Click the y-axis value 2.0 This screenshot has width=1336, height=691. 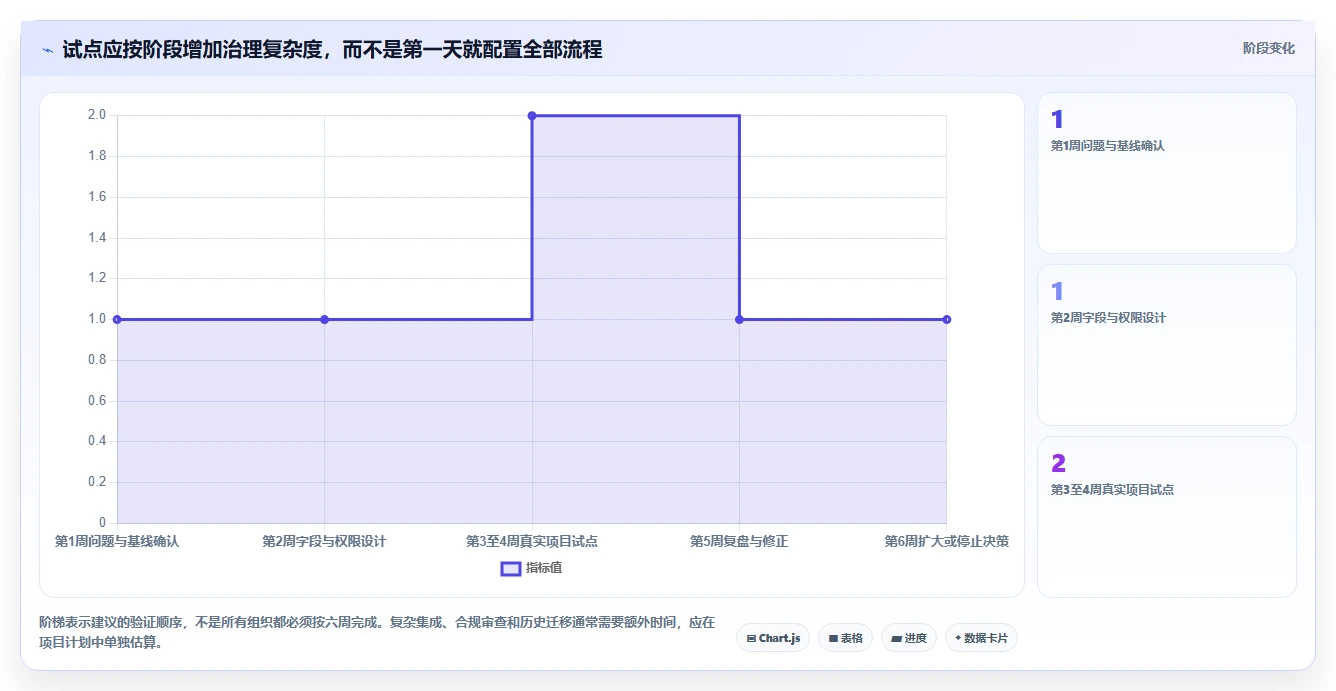pos(97,115)
